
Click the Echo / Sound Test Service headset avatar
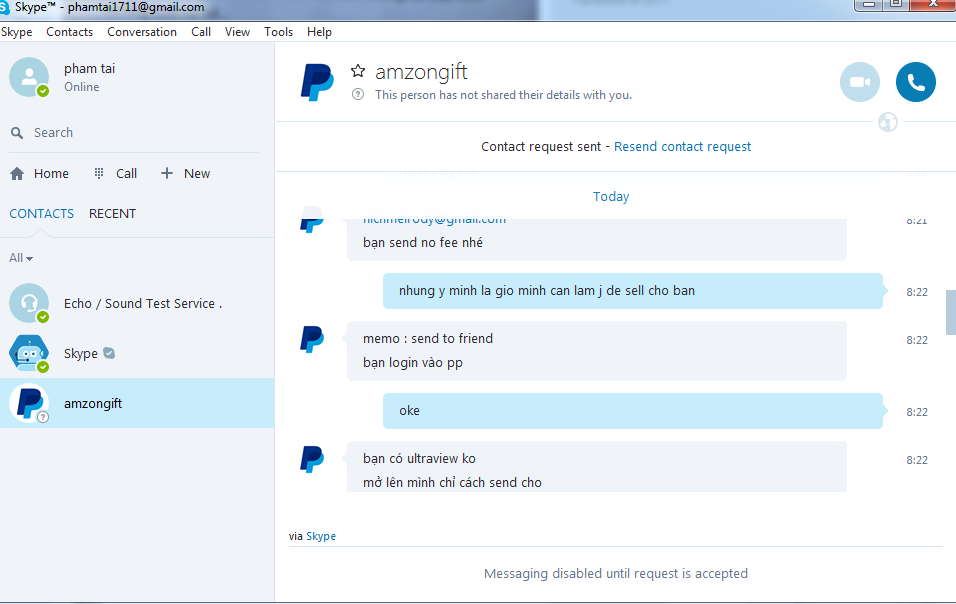tap(29, 303)
